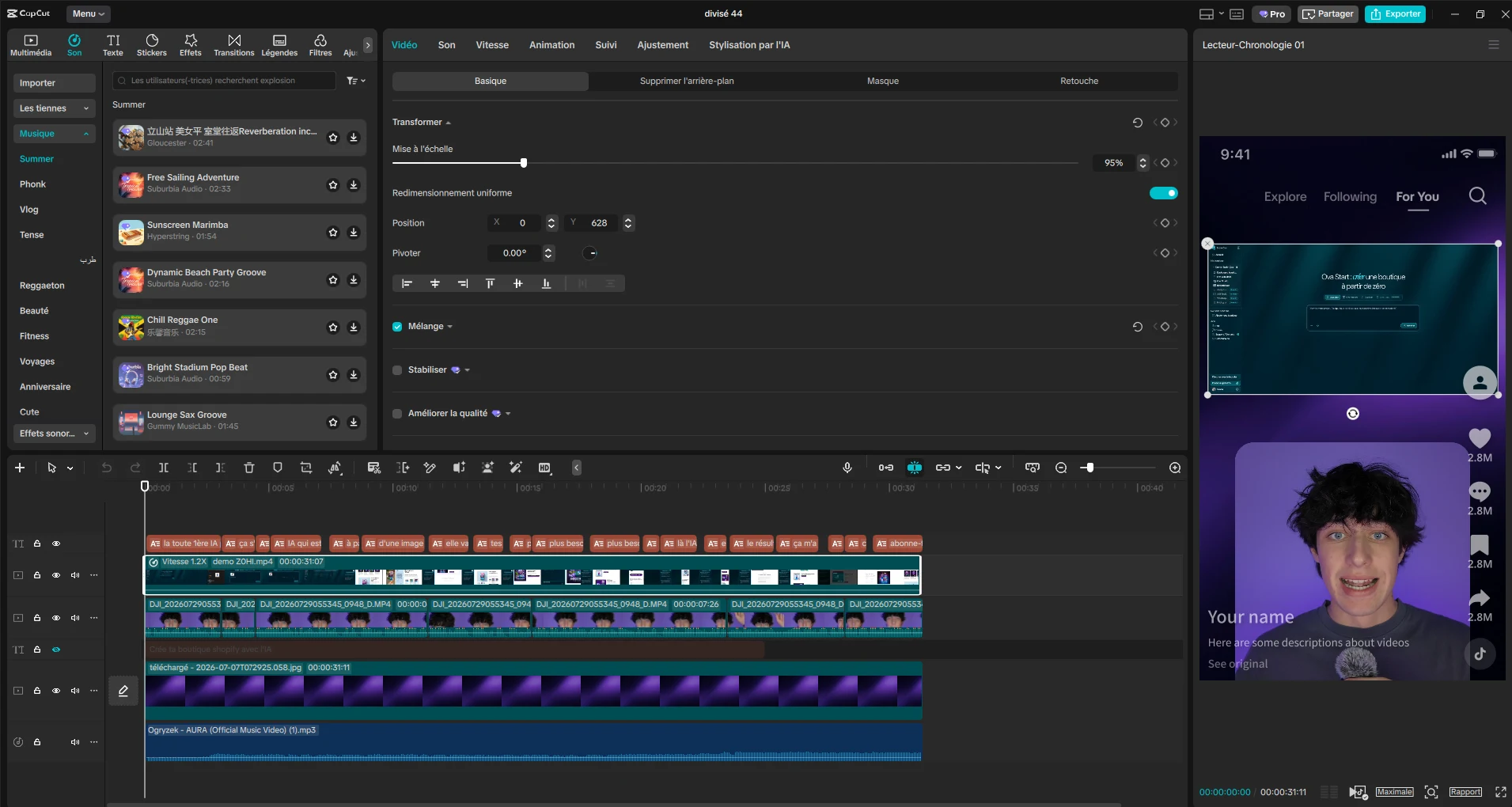Open the music filter icon next to search
The width and height of the screenshot is (1512, 807).
(355, 81)
